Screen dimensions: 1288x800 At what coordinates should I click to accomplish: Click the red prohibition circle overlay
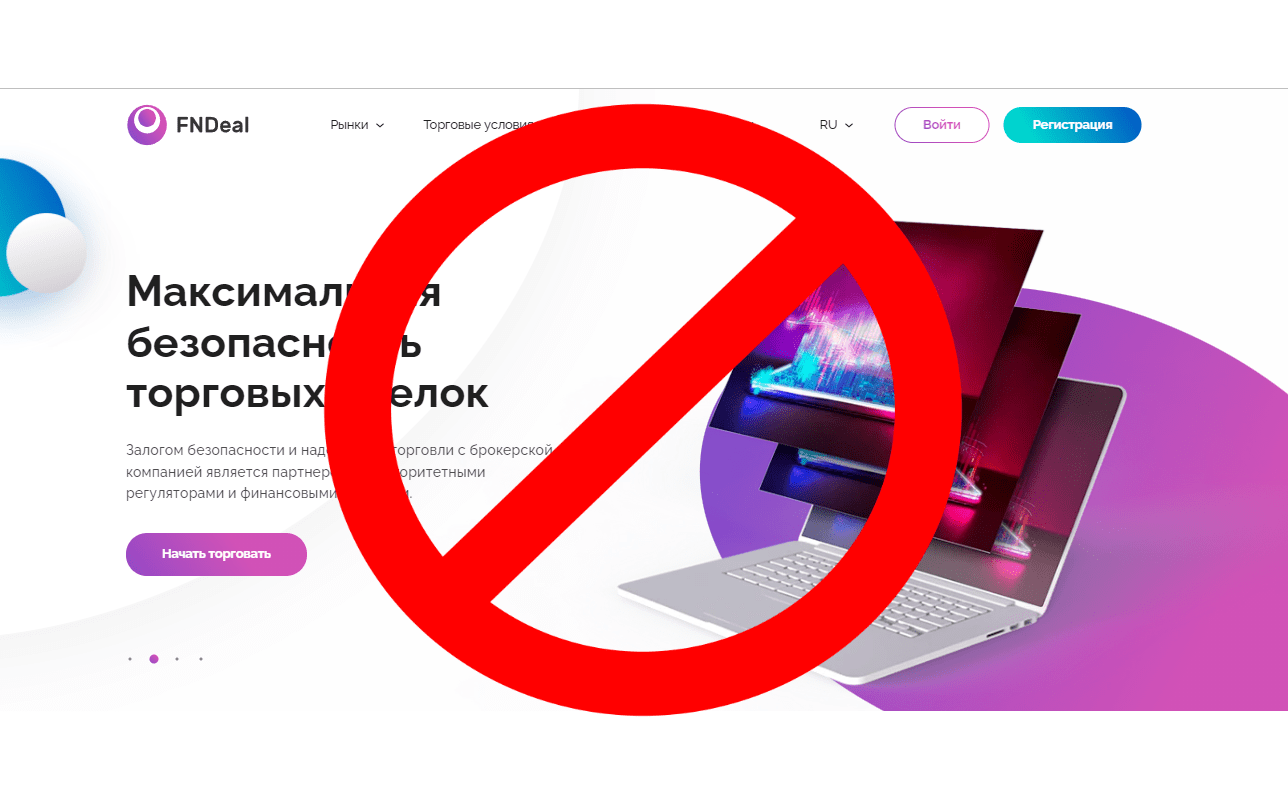pos(643,409)
